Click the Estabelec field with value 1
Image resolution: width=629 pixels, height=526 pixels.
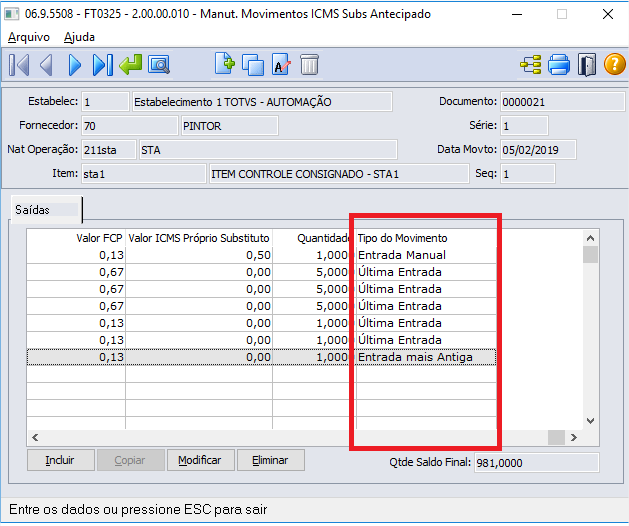coord(105,102)
